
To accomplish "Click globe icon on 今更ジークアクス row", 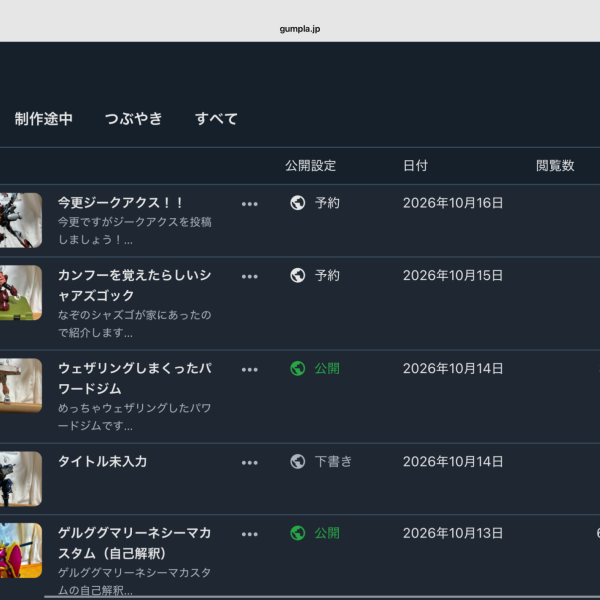I will tap(298, 203).
